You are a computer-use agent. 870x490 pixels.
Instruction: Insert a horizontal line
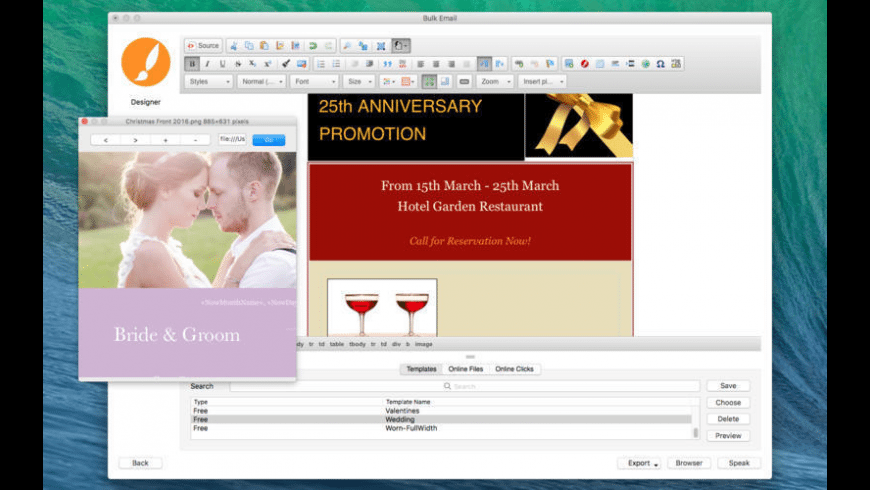(615, 64)
